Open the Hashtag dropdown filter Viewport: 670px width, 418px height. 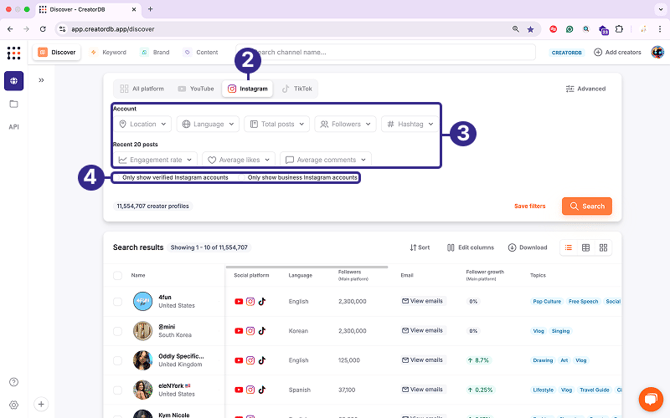[x=410, y=124]
